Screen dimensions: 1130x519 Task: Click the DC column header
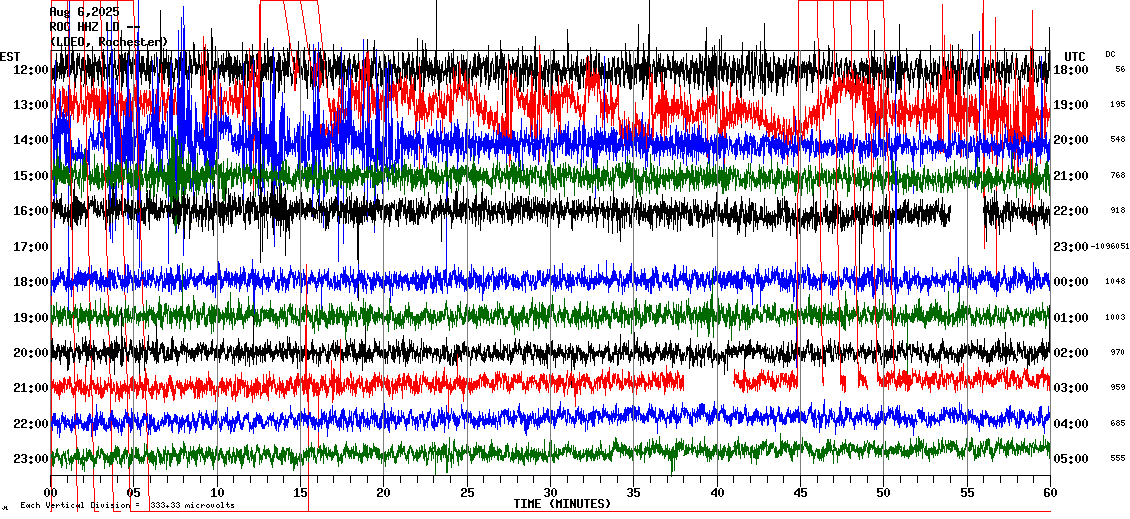1110,54
